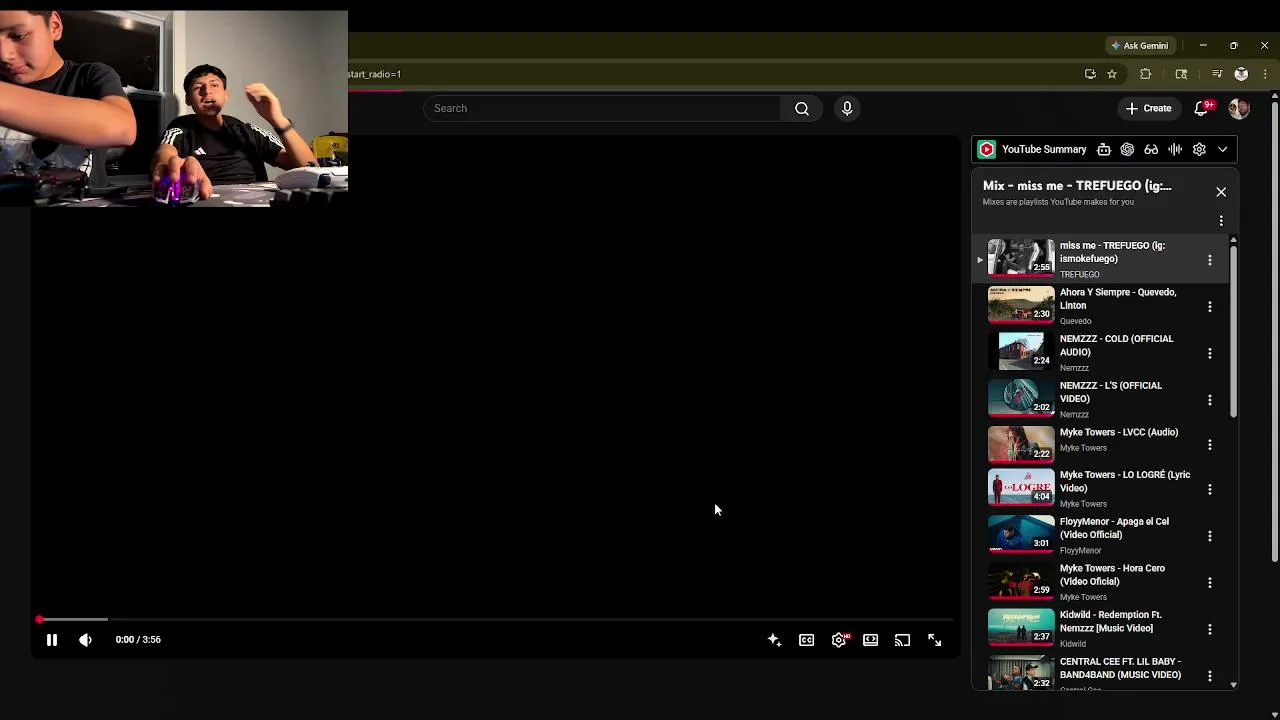This screenshot has height=720, width=1280.
Task: Open options for Myke Towers - LVCC
Action: (x=1210, y=444)
